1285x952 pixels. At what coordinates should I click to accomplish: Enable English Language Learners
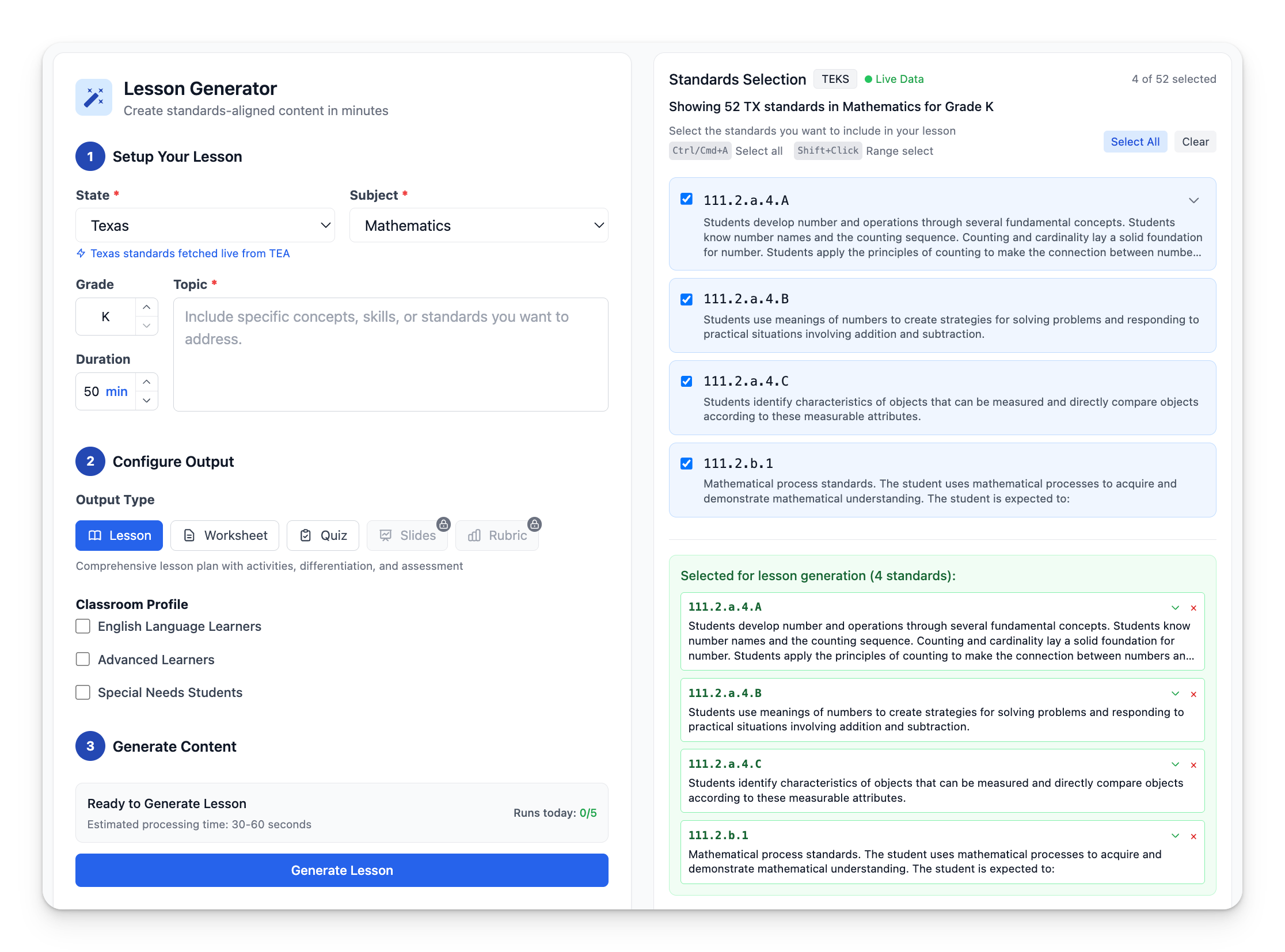[x=83, y=626]
